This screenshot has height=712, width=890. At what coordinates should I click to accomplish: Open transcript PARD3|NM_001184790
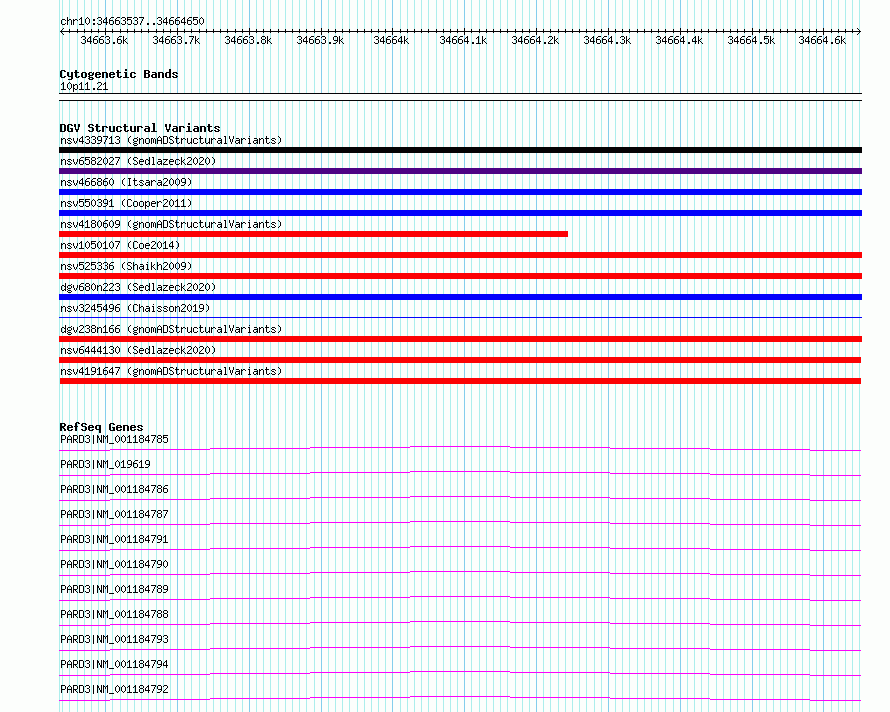pos(114,564)
